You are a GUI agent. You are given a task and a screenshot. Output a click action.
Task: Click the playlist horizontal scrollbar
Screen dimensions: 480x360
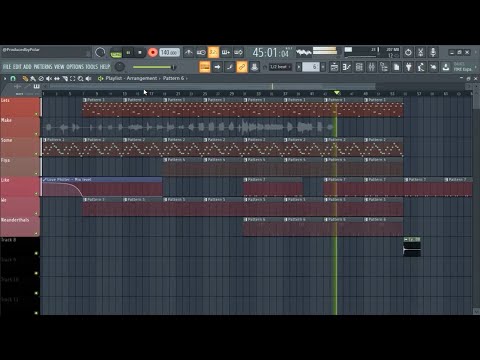pos(213,86)
